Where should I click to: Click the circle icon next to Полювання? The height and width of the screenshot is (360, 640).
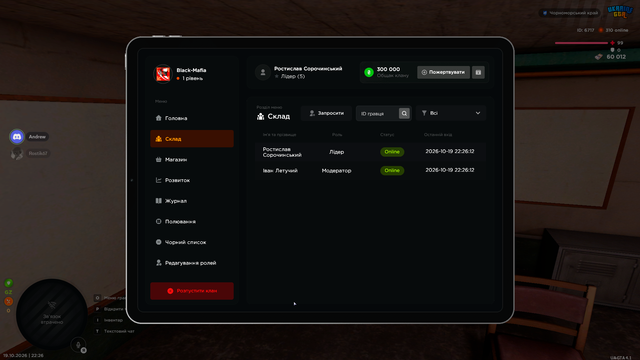click(158, 222)
